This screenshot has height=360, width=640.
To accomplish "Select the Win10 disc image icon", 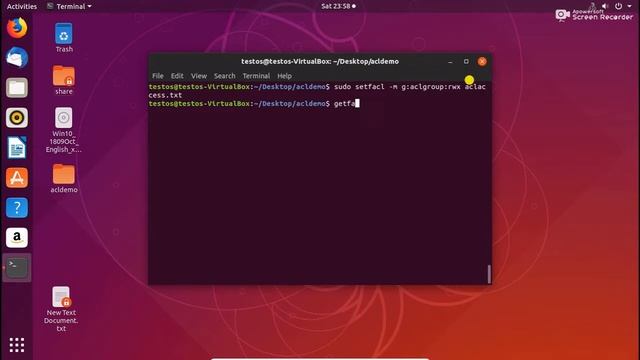I will pos(64,130).
